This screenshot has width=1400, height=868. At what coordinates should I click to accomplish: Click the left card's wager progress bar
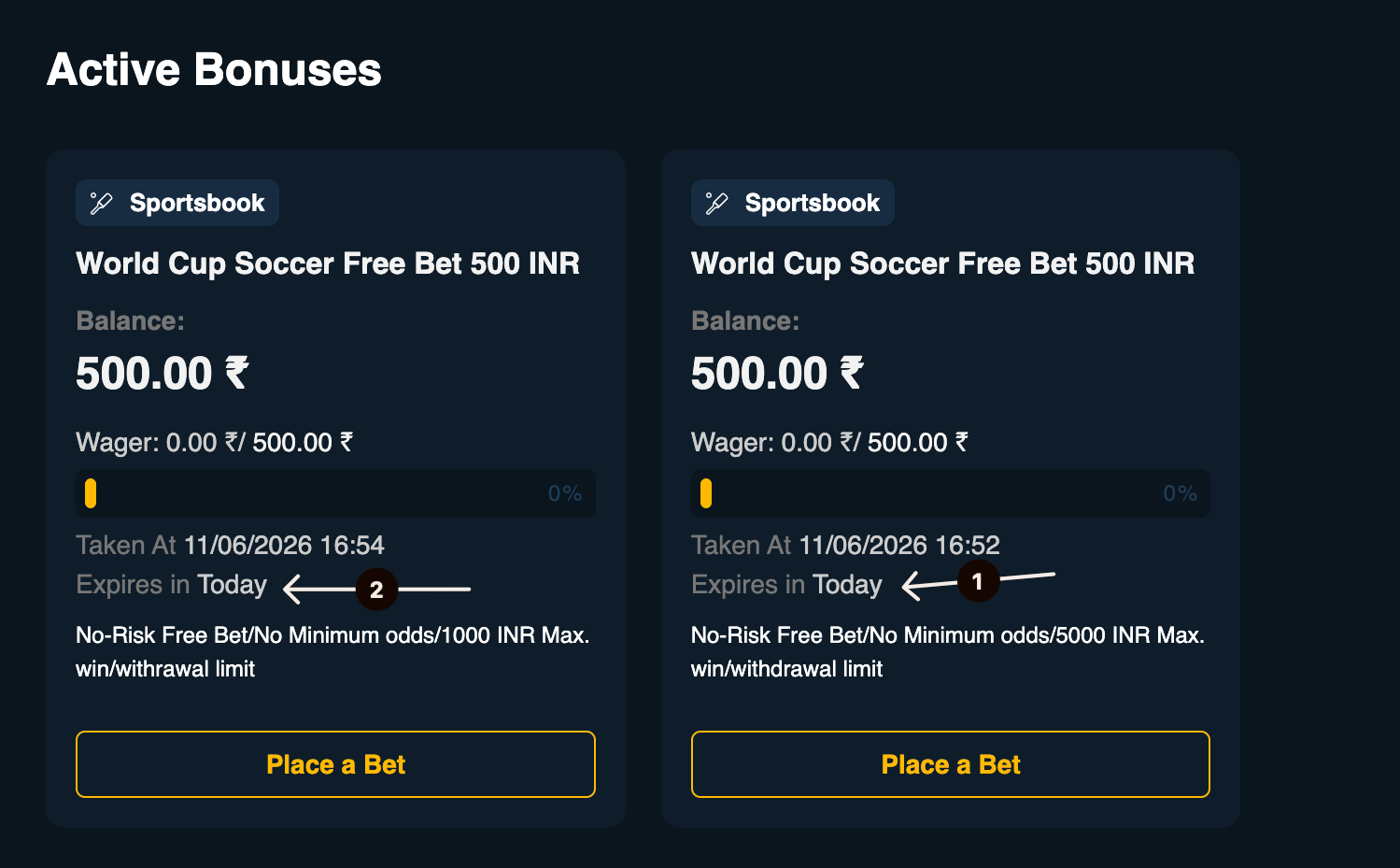pos(335,493)
